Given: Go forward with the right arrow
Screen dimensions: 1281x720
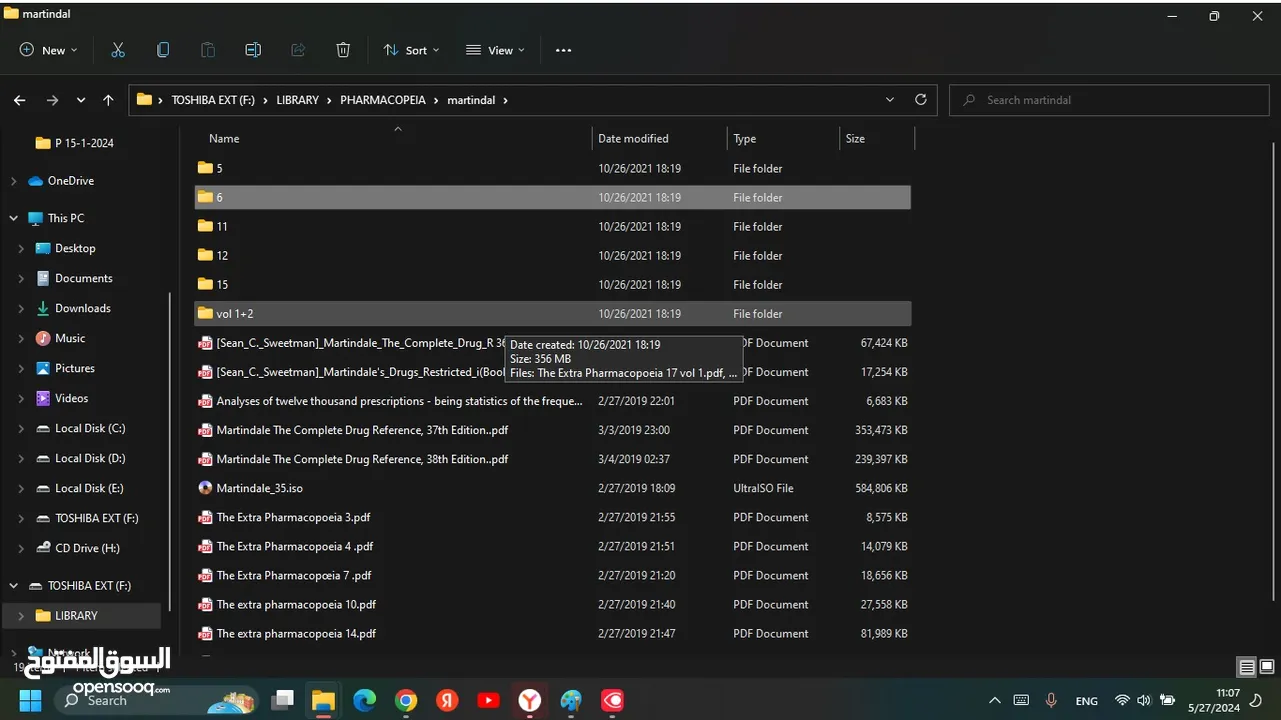Looking at the screenshot, I should point(52,100).
